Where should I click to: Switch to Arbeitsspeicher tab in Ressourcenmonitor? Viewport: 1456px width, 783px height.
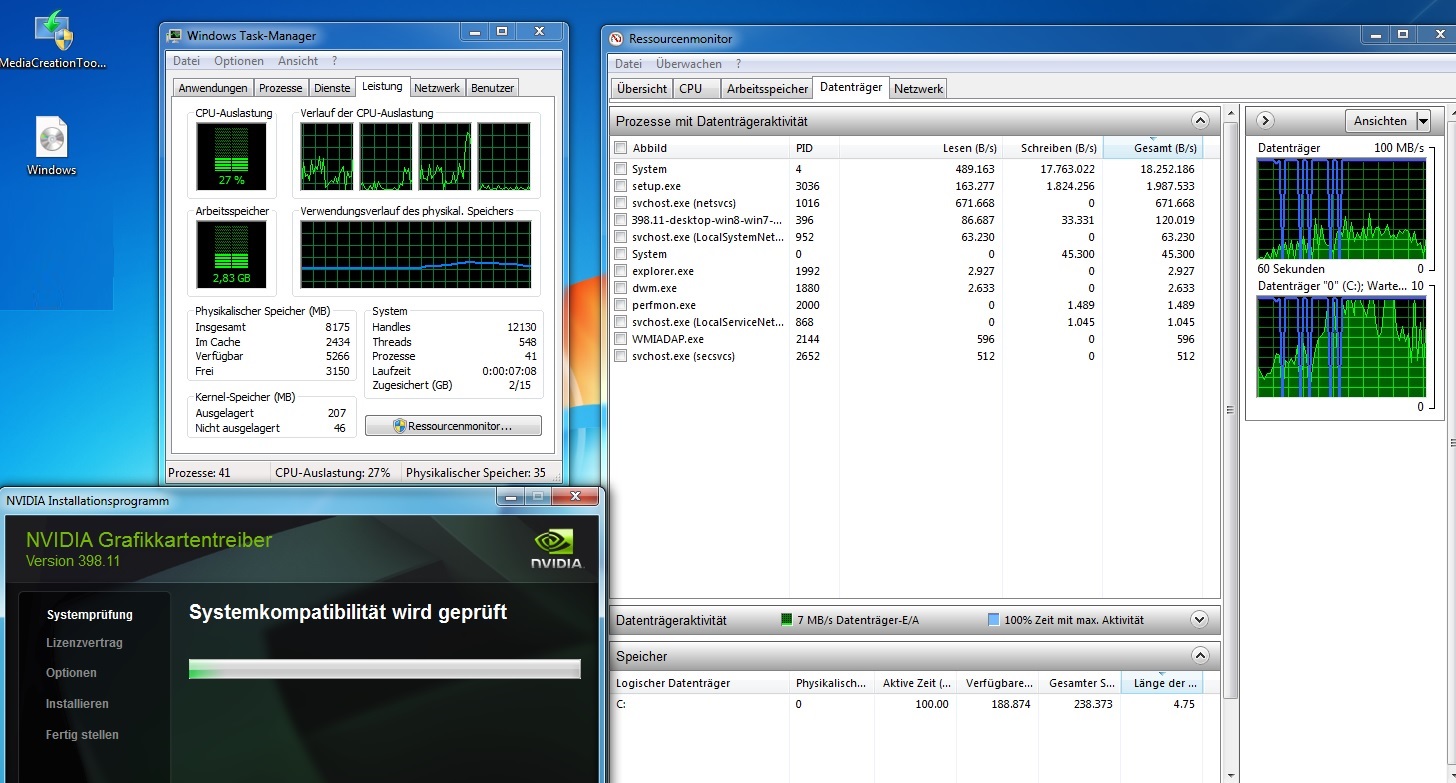coord(767,89)
